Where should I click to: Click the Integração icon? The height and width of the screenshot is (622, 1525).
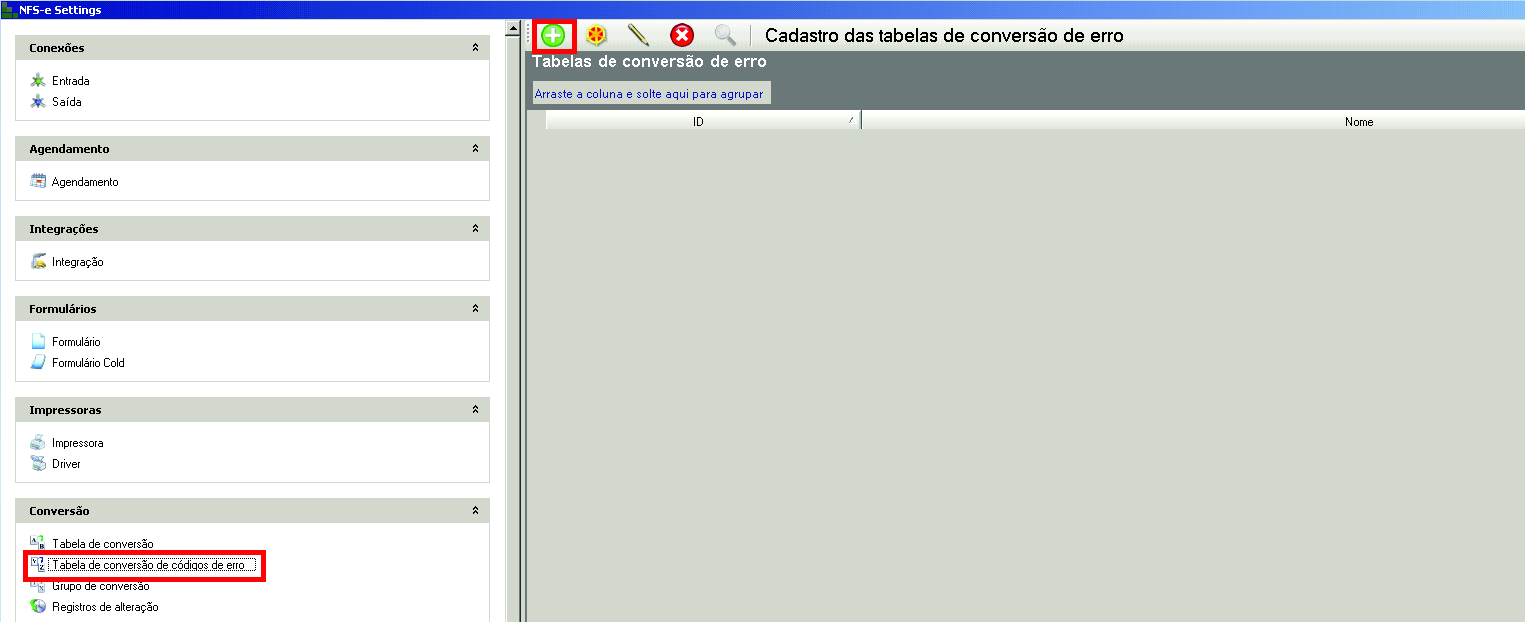point(38,262)
